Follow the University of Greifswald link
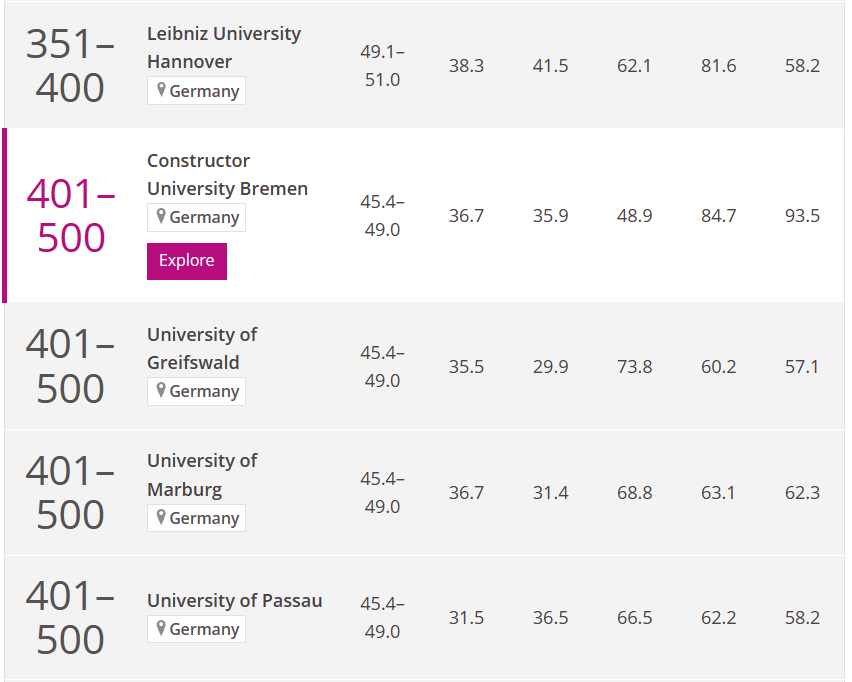This screenshot has width=852, height=682. [201, 348]
